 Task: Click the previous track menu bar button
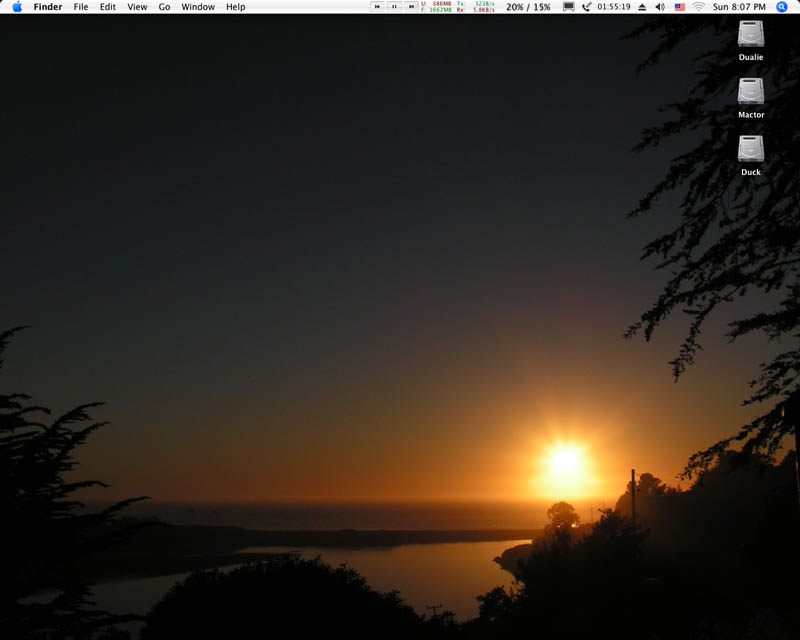[x=377, y=7]
